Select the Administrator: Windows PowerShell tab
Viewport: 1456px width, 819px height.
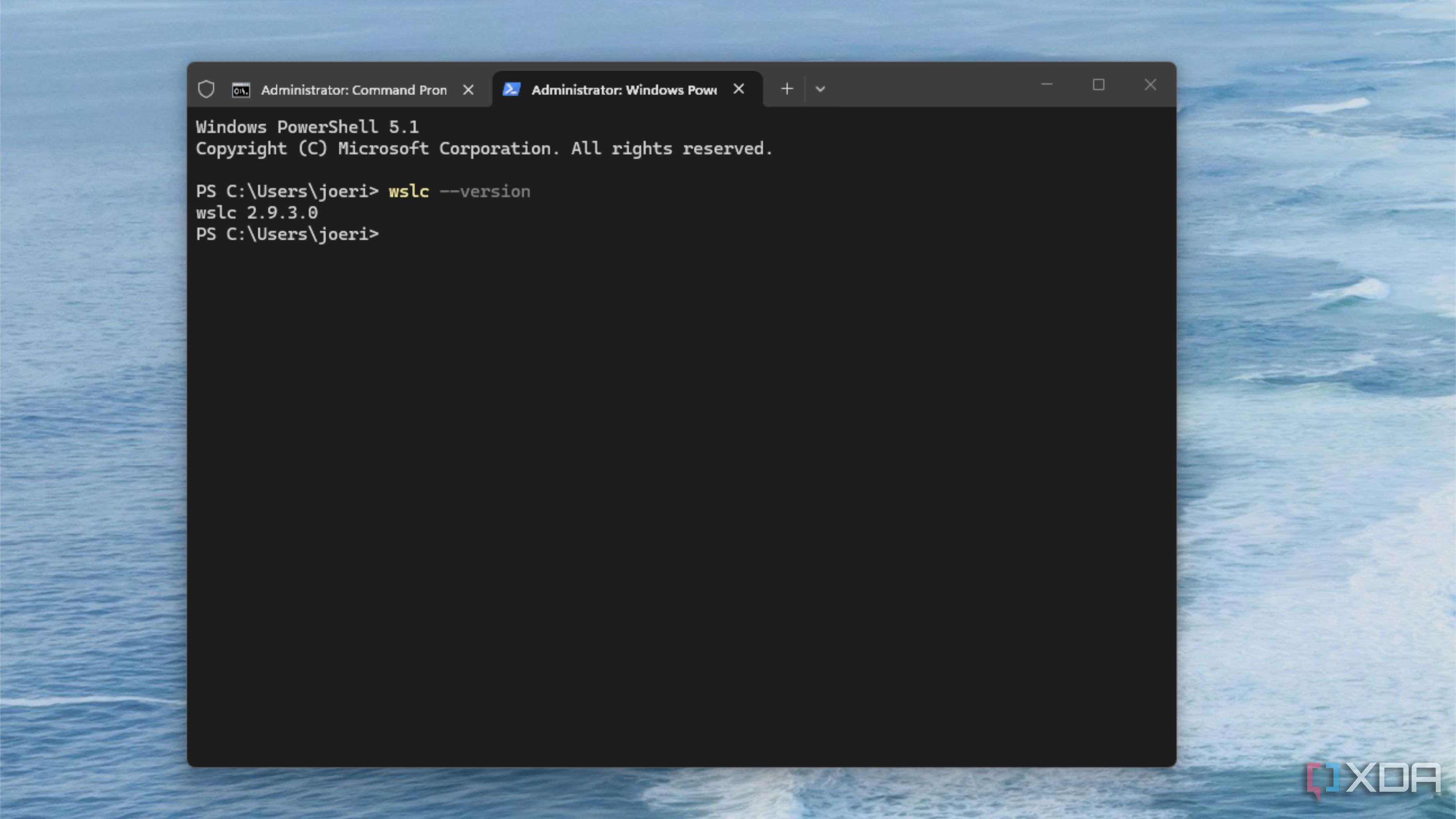click(x=627, y=89)
